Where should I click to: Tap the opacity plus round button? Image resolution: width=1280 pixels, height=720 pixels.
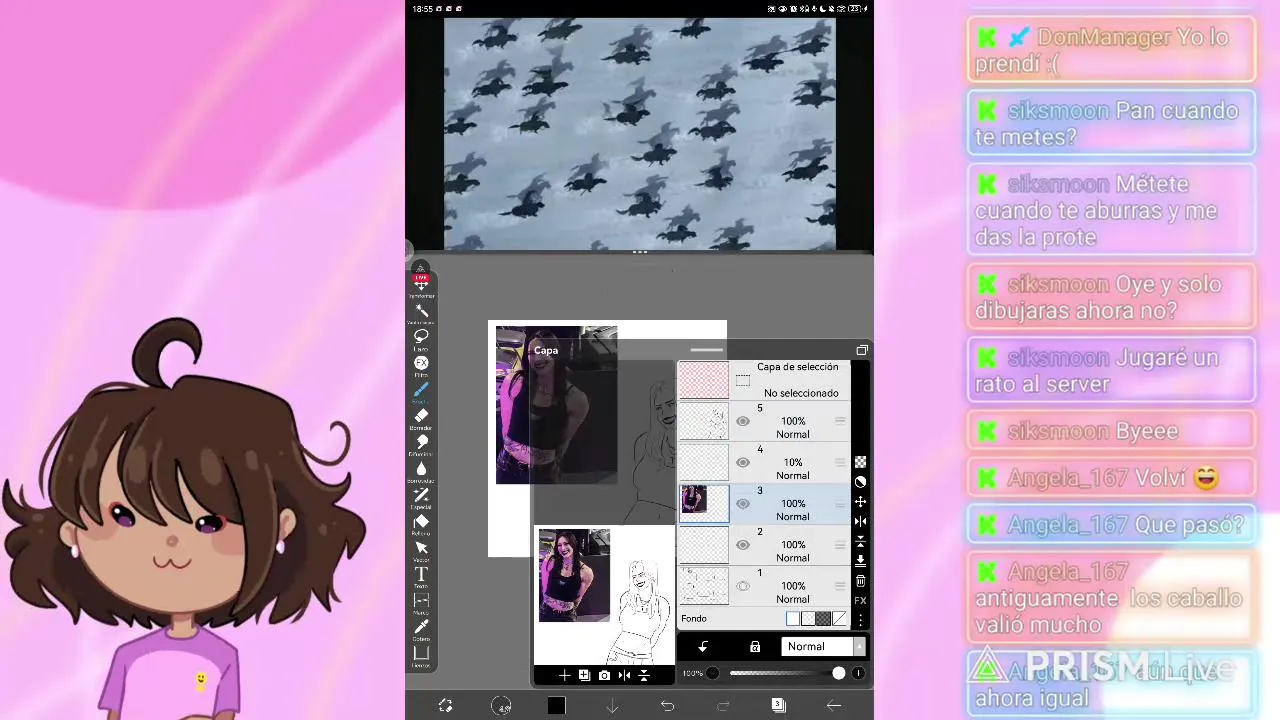point(858,673)
